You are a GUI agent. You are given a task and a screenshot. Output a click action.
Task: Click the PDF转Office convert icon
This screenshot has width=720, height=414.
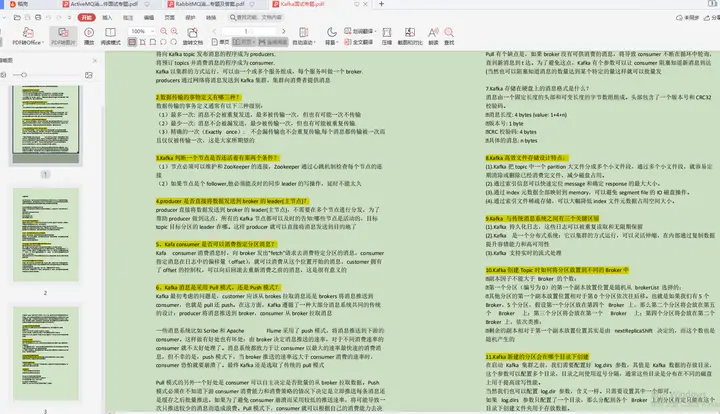28,33
